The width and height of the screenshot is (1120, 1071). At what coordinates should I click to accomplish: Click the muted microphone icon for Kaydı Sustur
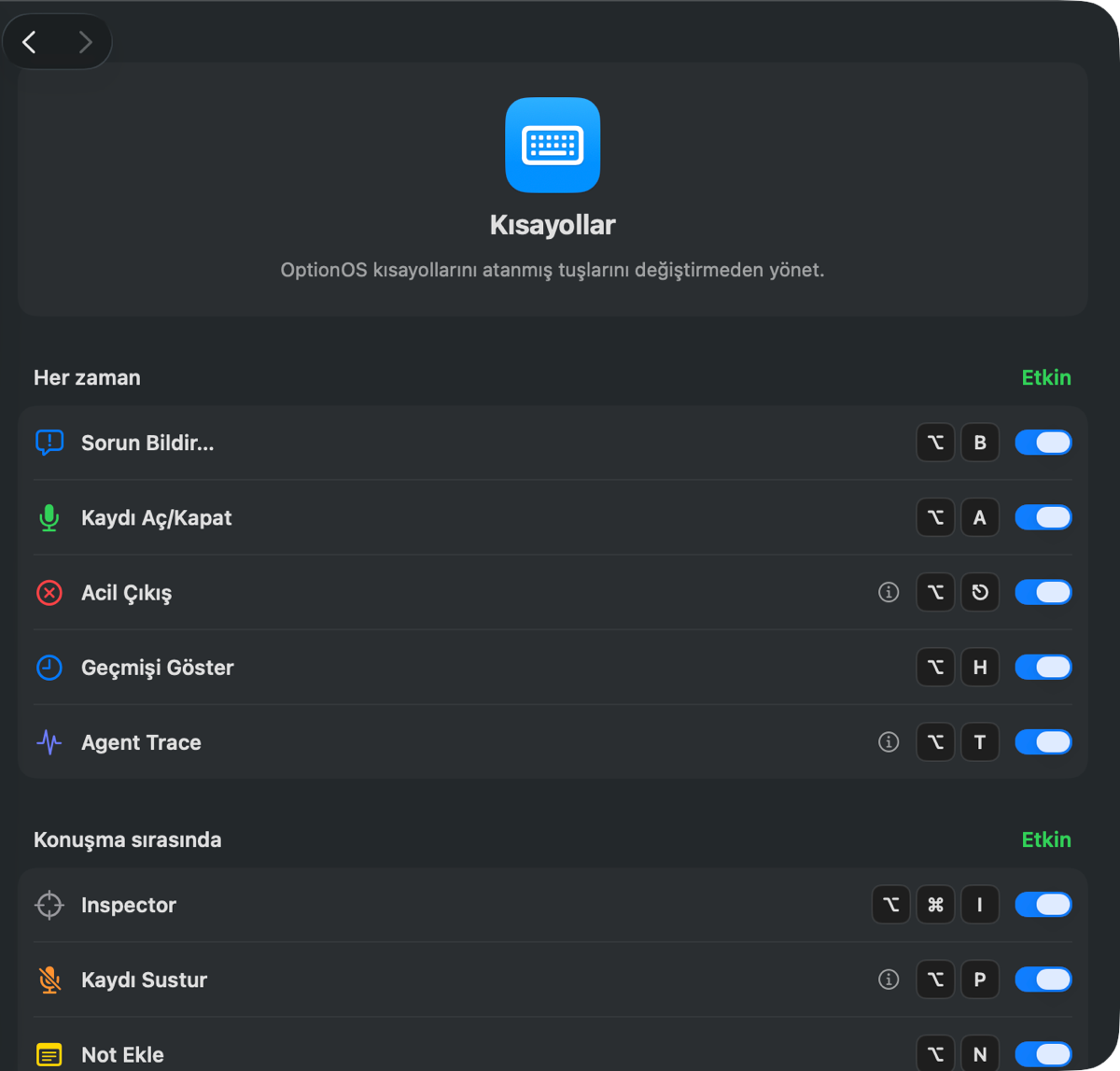point(49,979)
